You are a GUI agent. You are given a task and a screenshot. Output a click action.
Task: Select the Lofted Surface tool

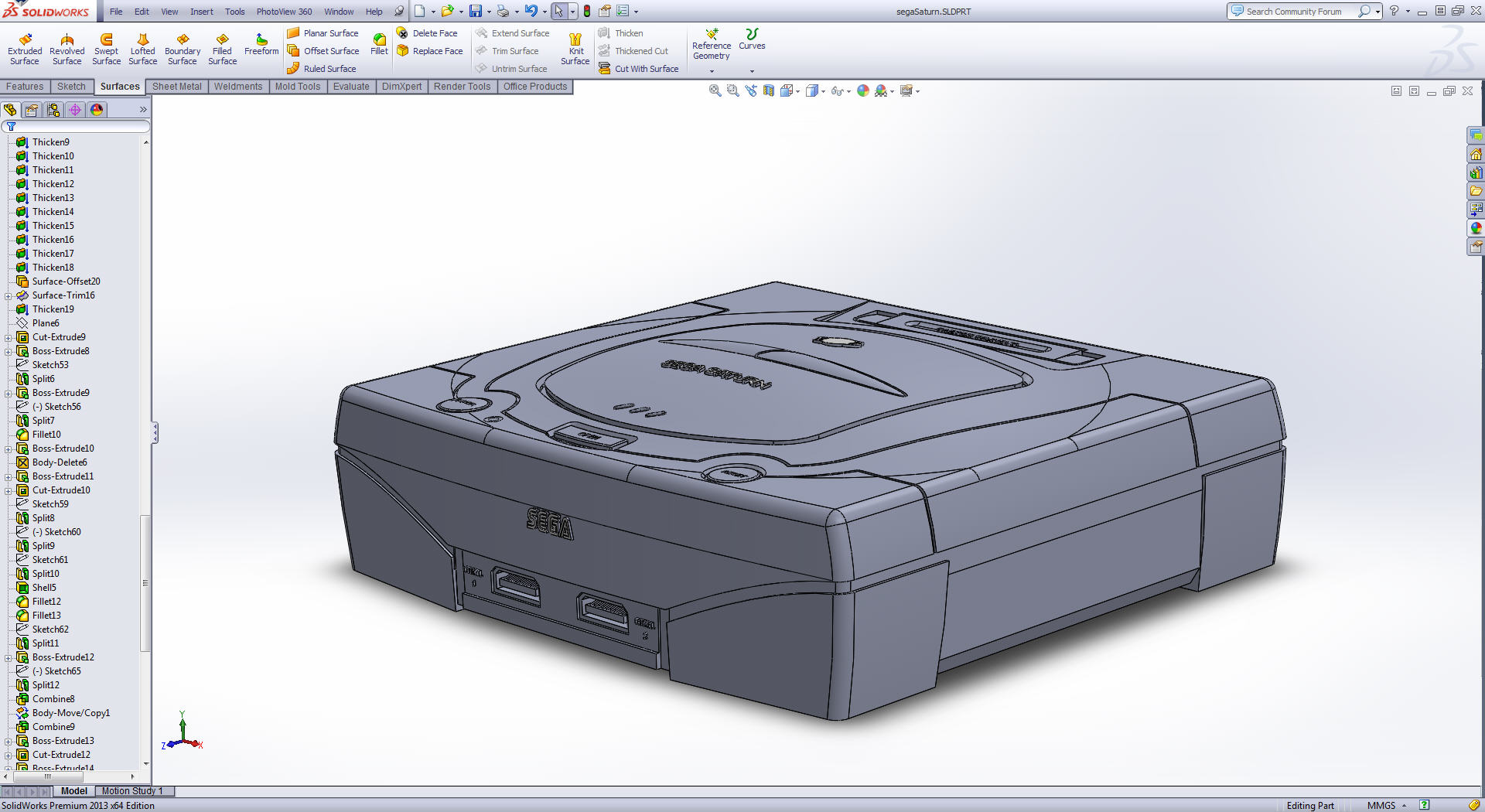point(143,49)
